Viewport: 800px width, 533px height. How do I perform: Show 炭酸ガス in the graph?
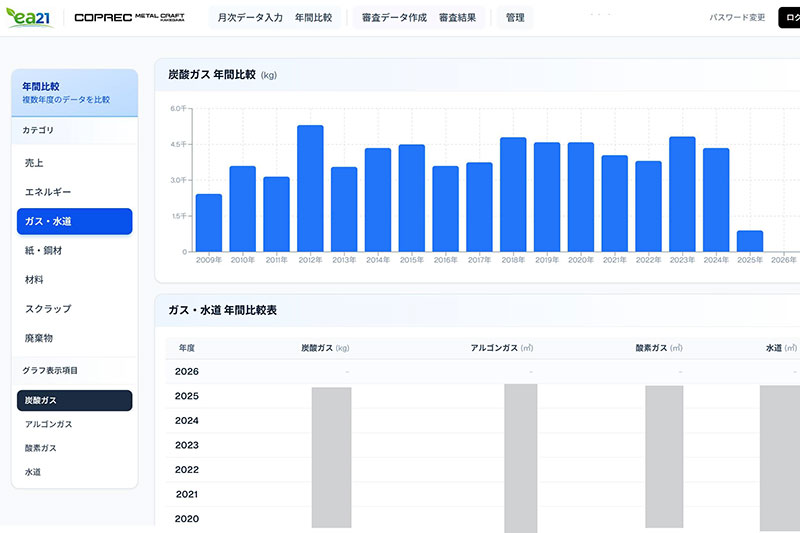tap(74, 400)
